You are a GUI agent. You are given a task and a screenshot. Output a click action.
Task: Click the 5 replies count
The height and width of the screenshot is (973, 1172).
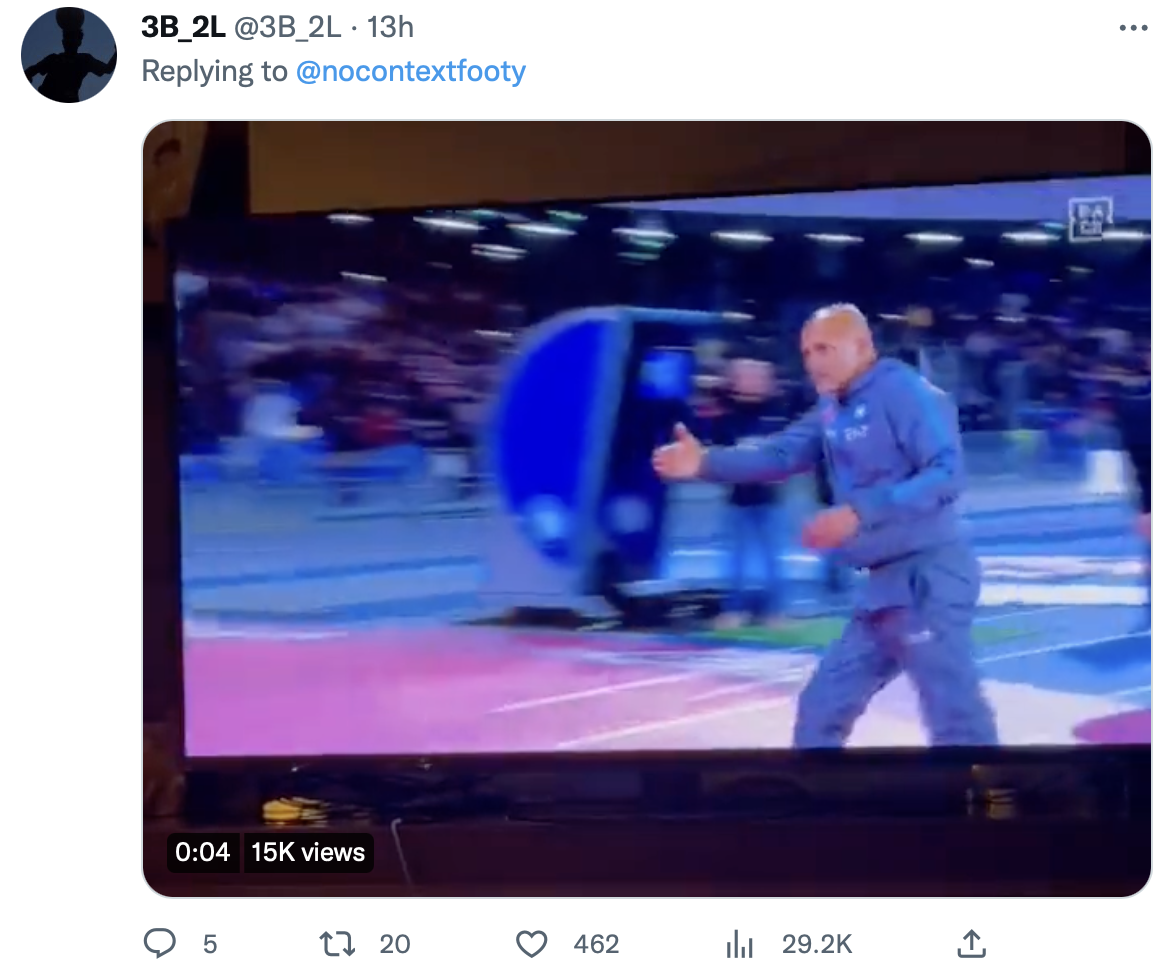(210, 945)
